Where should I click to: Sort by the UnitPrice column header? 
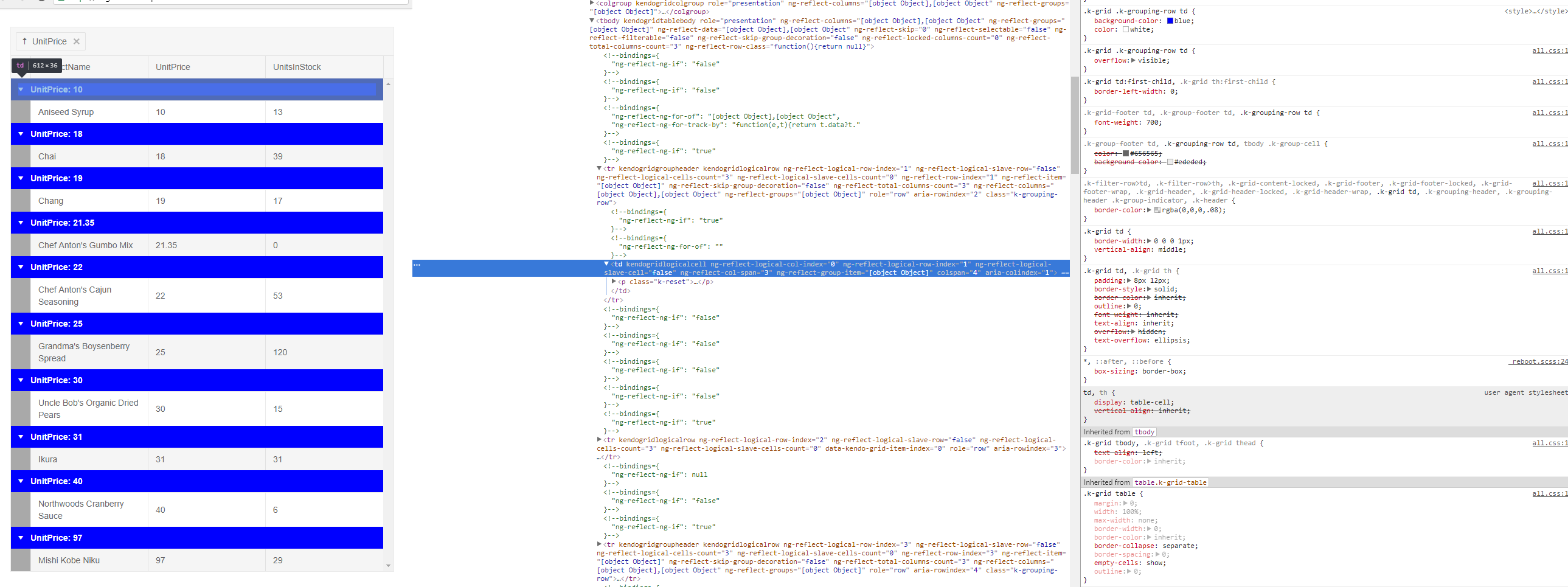tap(206, 67)
